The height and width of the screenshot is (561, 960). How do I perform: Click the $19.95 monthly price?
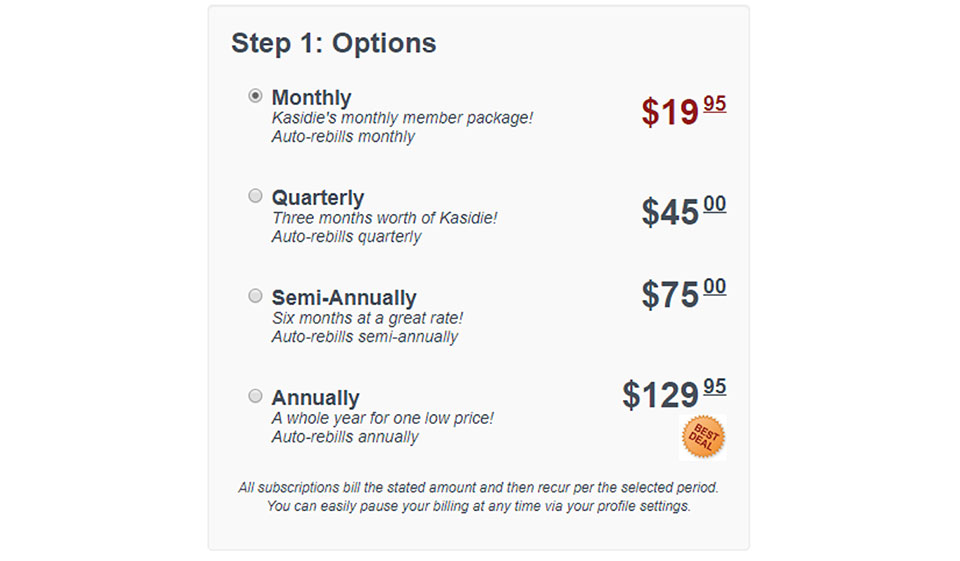point(683,111)
